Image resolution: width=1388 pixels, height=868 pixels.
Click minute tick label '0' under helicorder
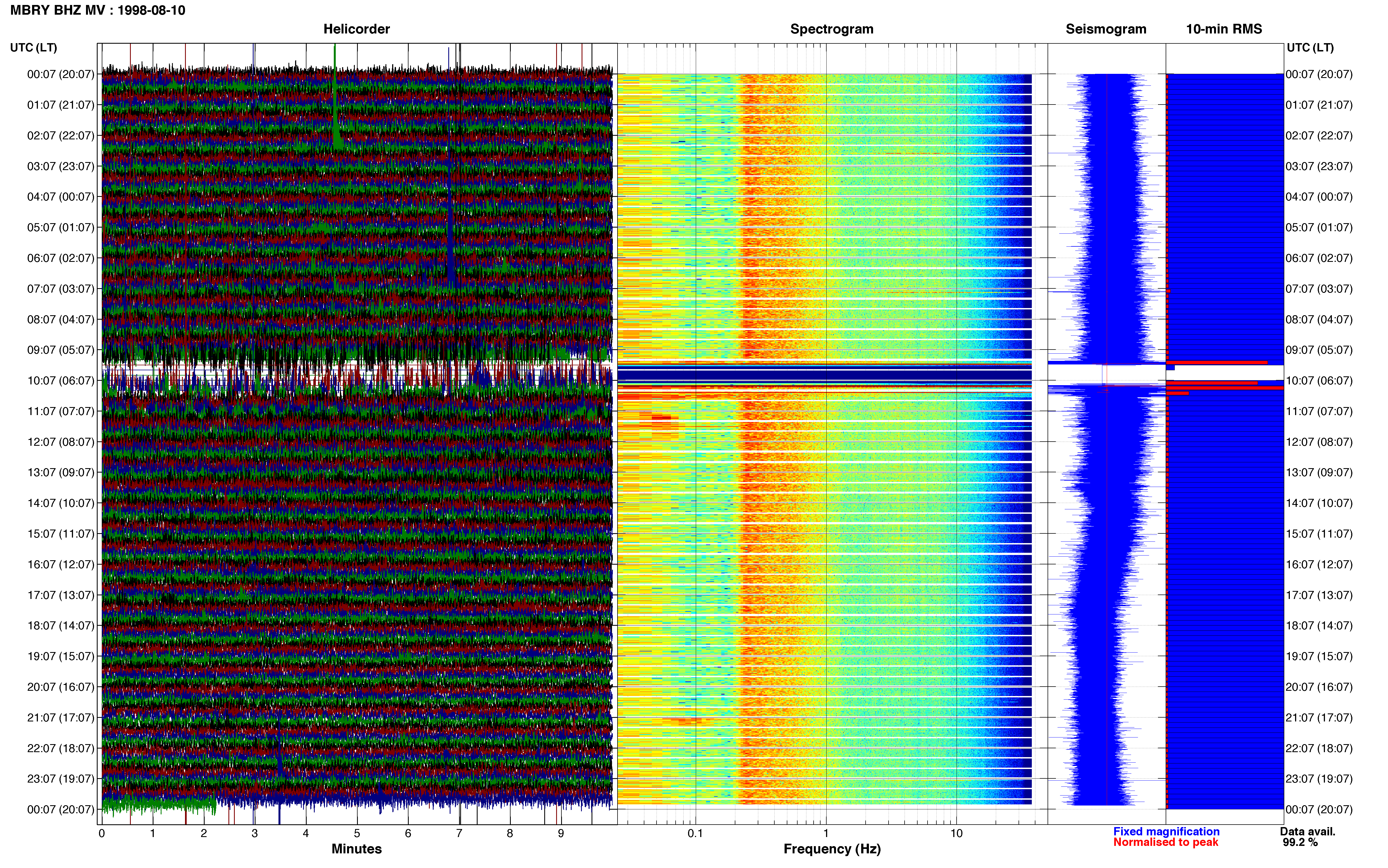tap(101, 833)
